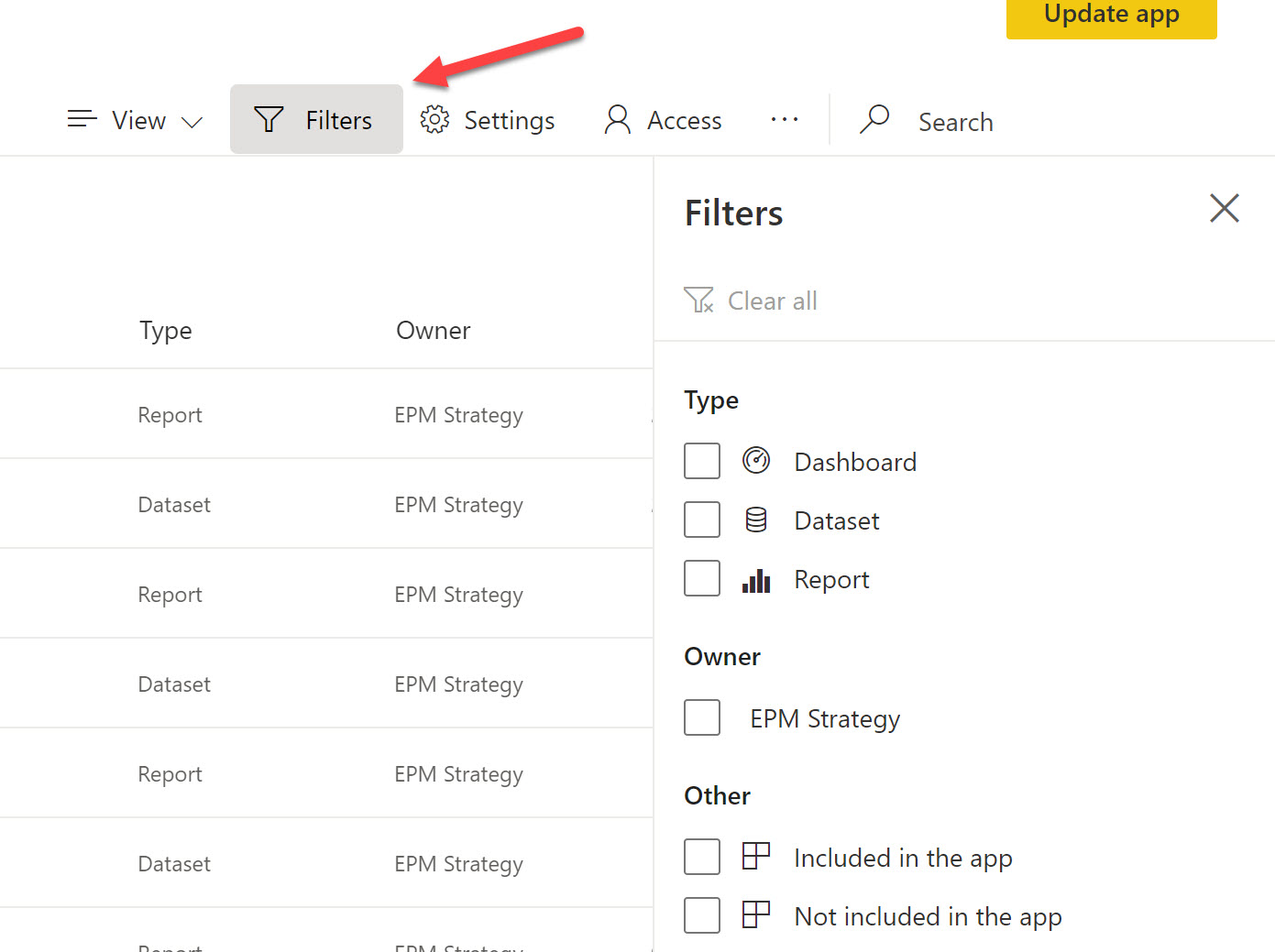The height and width of the screenshot is (952, 1275).
Task: Click the Owner column header
Action: [x=434, y=330]
